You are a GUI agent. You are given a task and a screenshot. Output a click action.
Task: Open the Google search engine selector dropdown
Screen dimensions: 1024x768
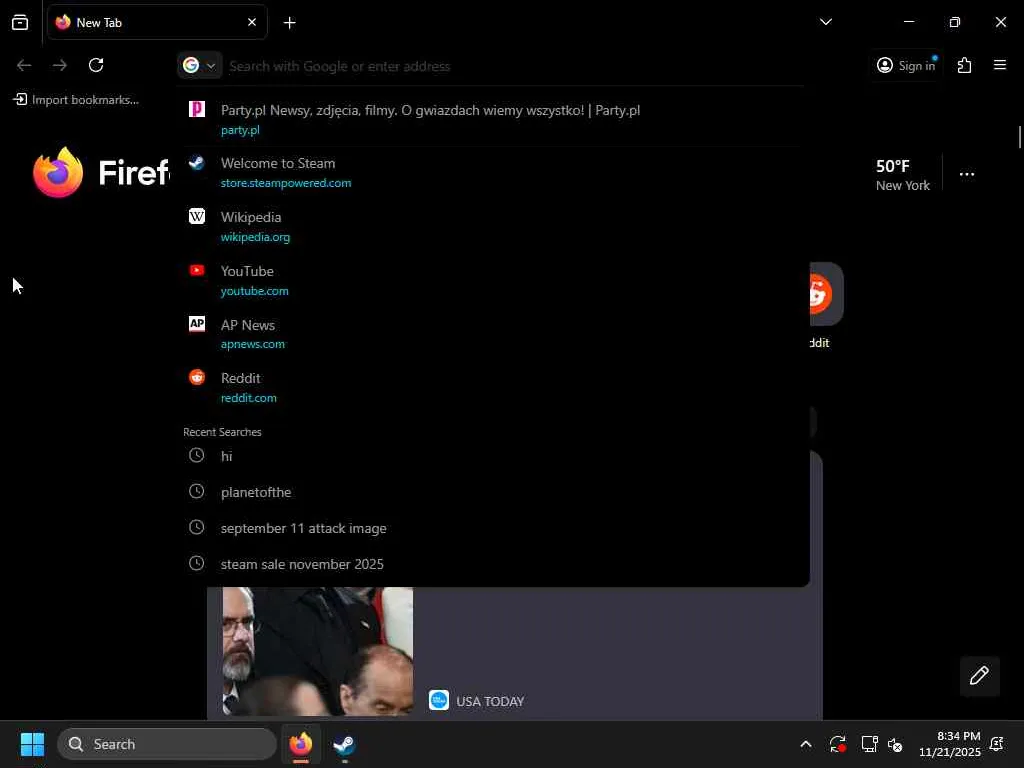[x=199, y=65]
